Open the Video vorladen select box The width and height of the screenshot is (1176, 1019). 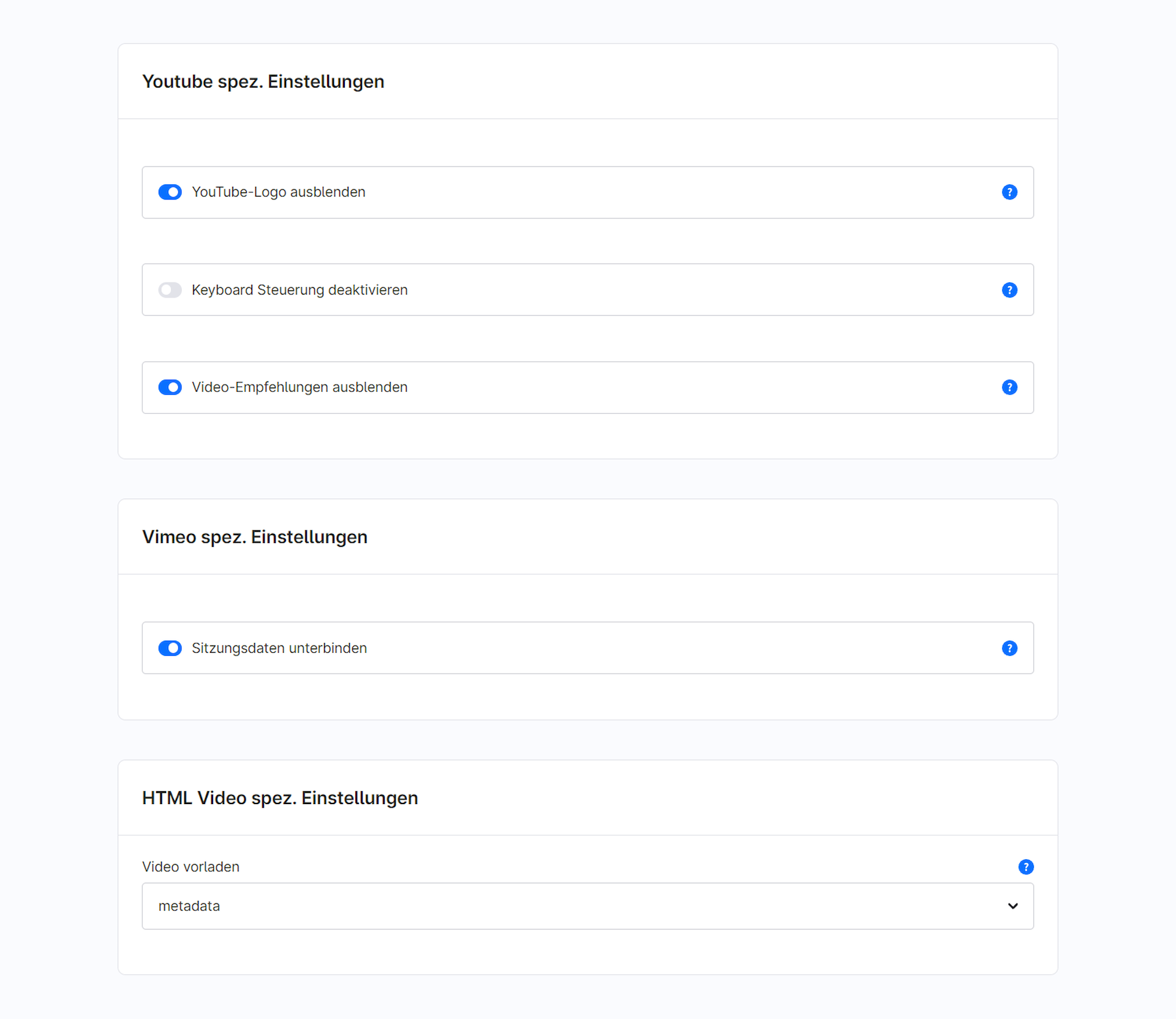pos(587,906)
